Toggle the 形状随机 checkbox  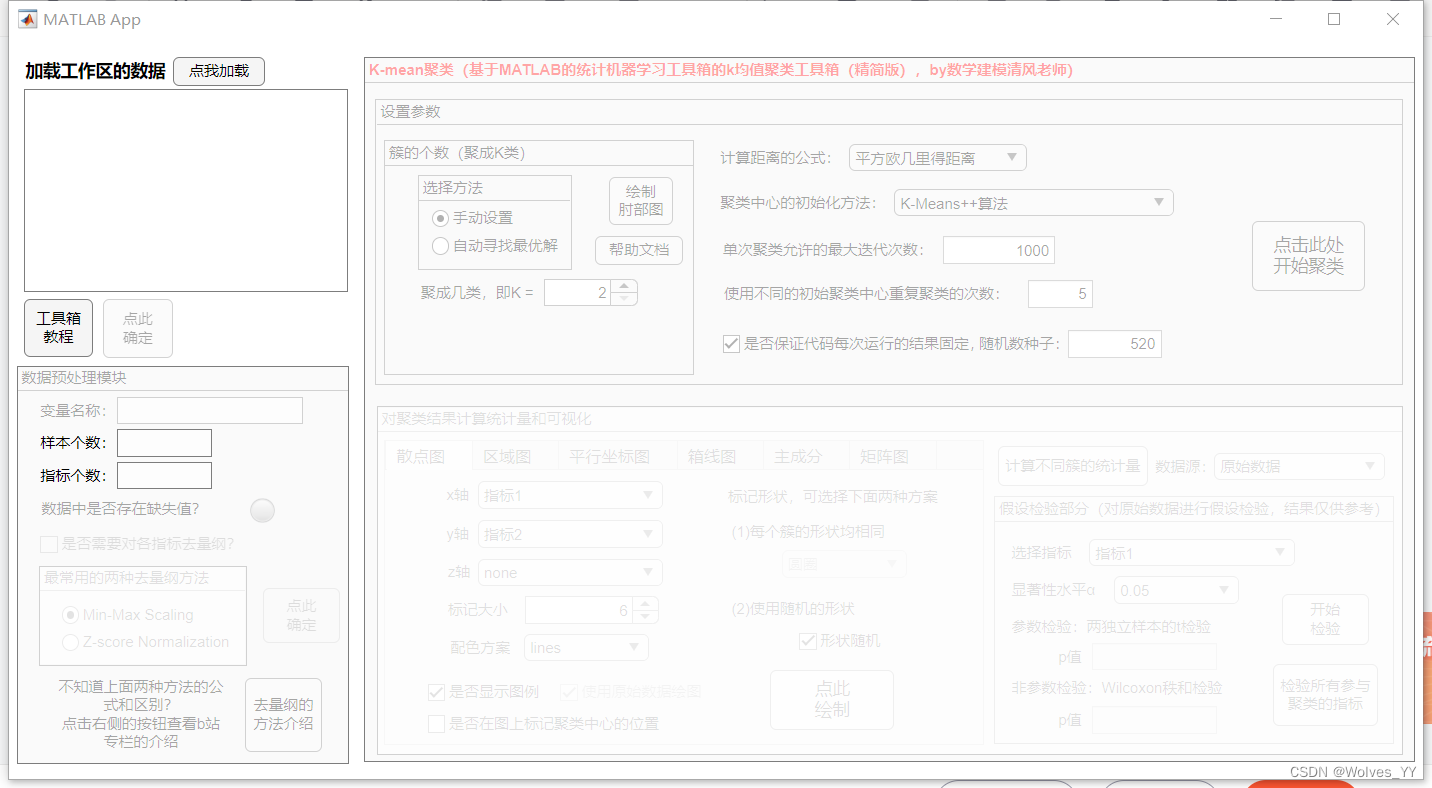808,641
